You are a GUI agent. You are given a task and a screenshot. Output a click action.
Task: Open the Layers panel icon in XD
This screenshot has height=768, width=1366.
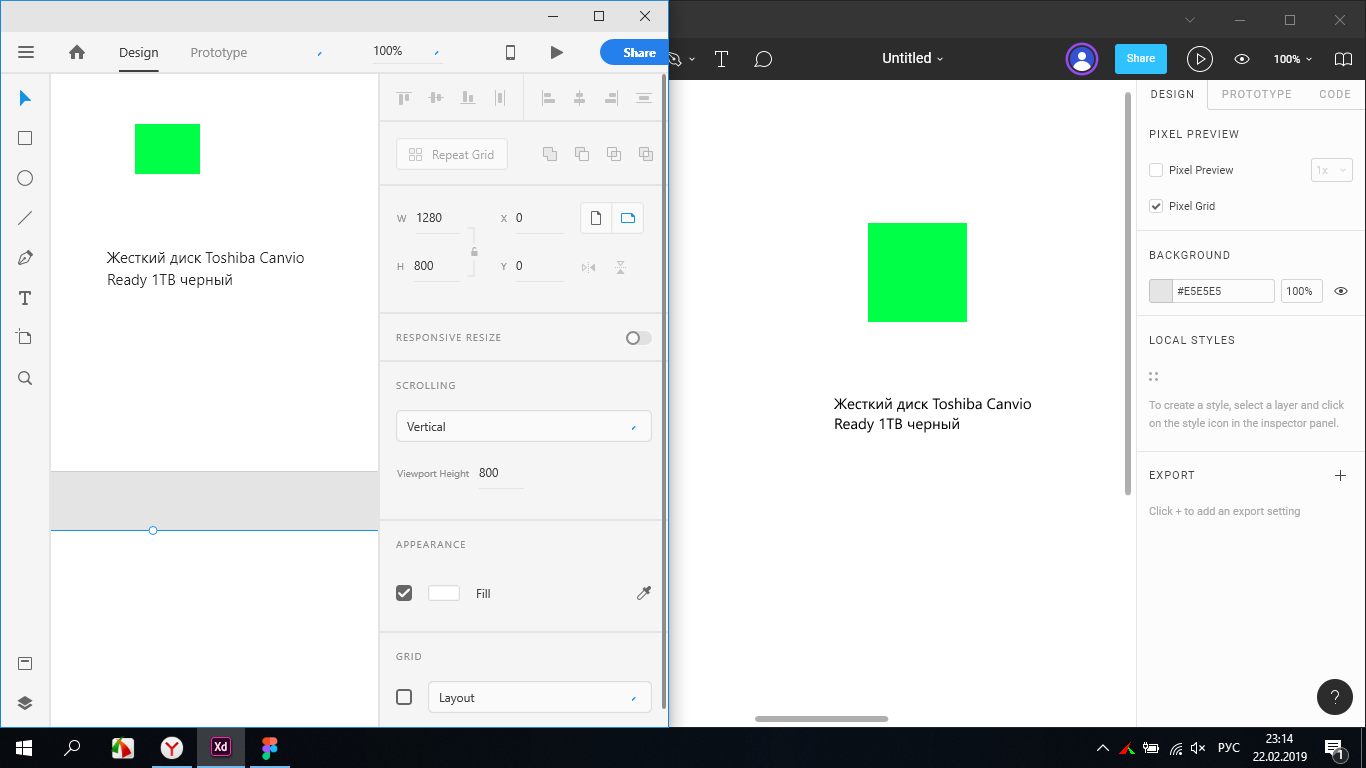(25, 703)
